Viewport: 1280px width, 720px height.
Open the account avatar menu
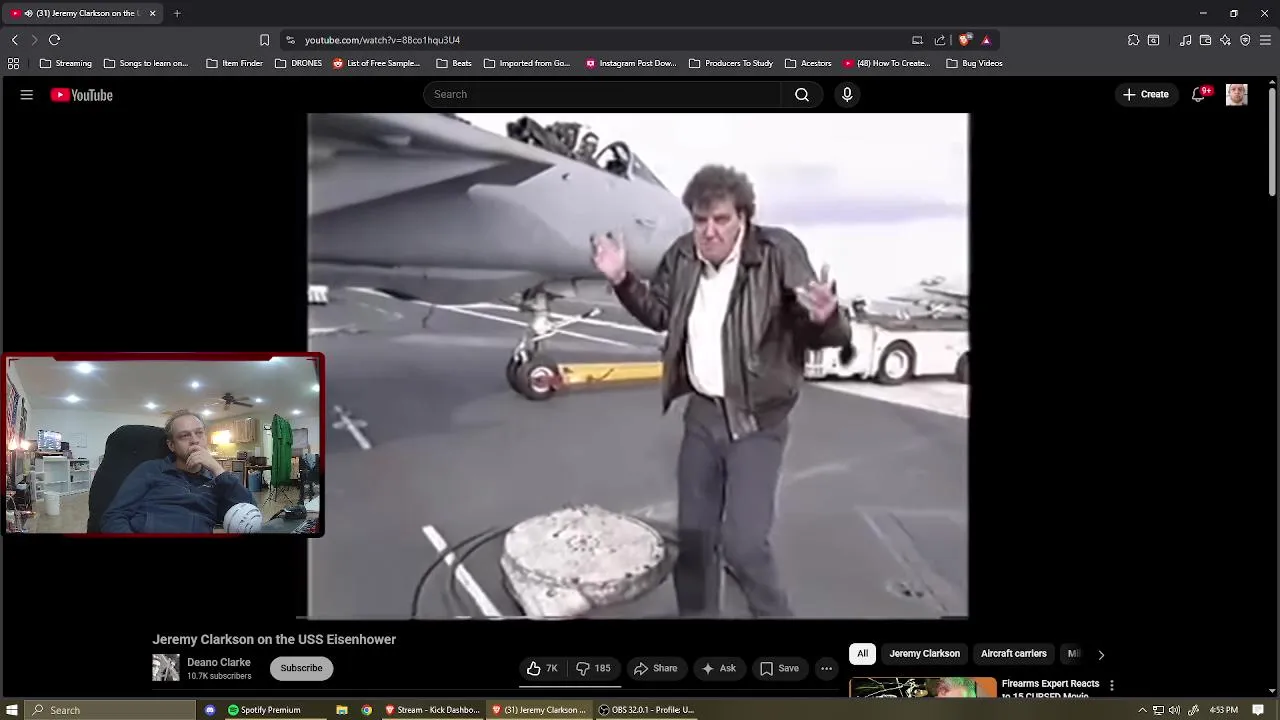click(x=1237, y=94)
